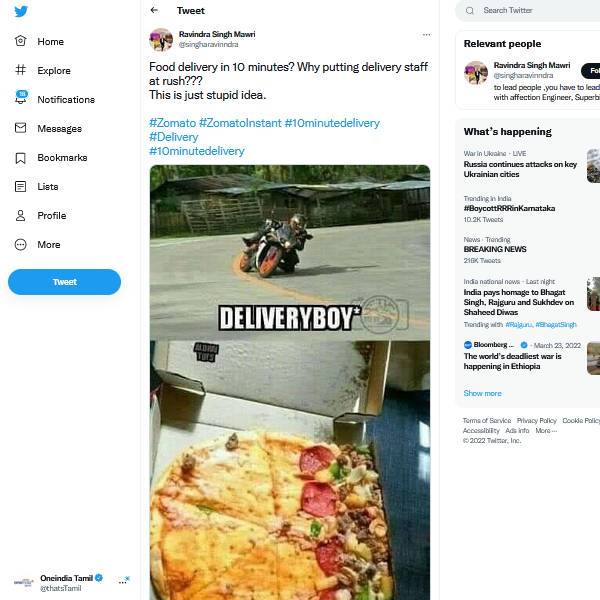Open the Bookmarks icon
Screen dimensions: 600x600
point(21,158)
